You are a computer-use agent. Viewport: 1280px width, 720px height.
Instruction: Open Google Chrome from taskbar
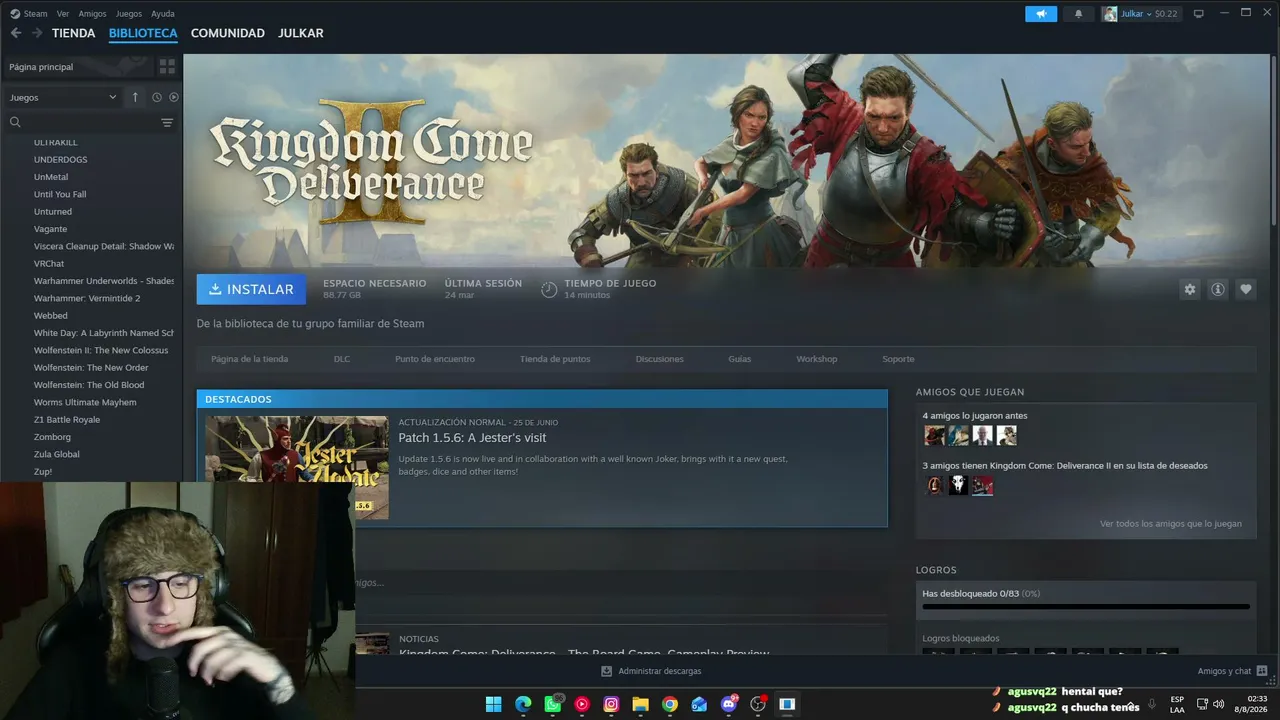pyautogui.click(x=670, y=704)
